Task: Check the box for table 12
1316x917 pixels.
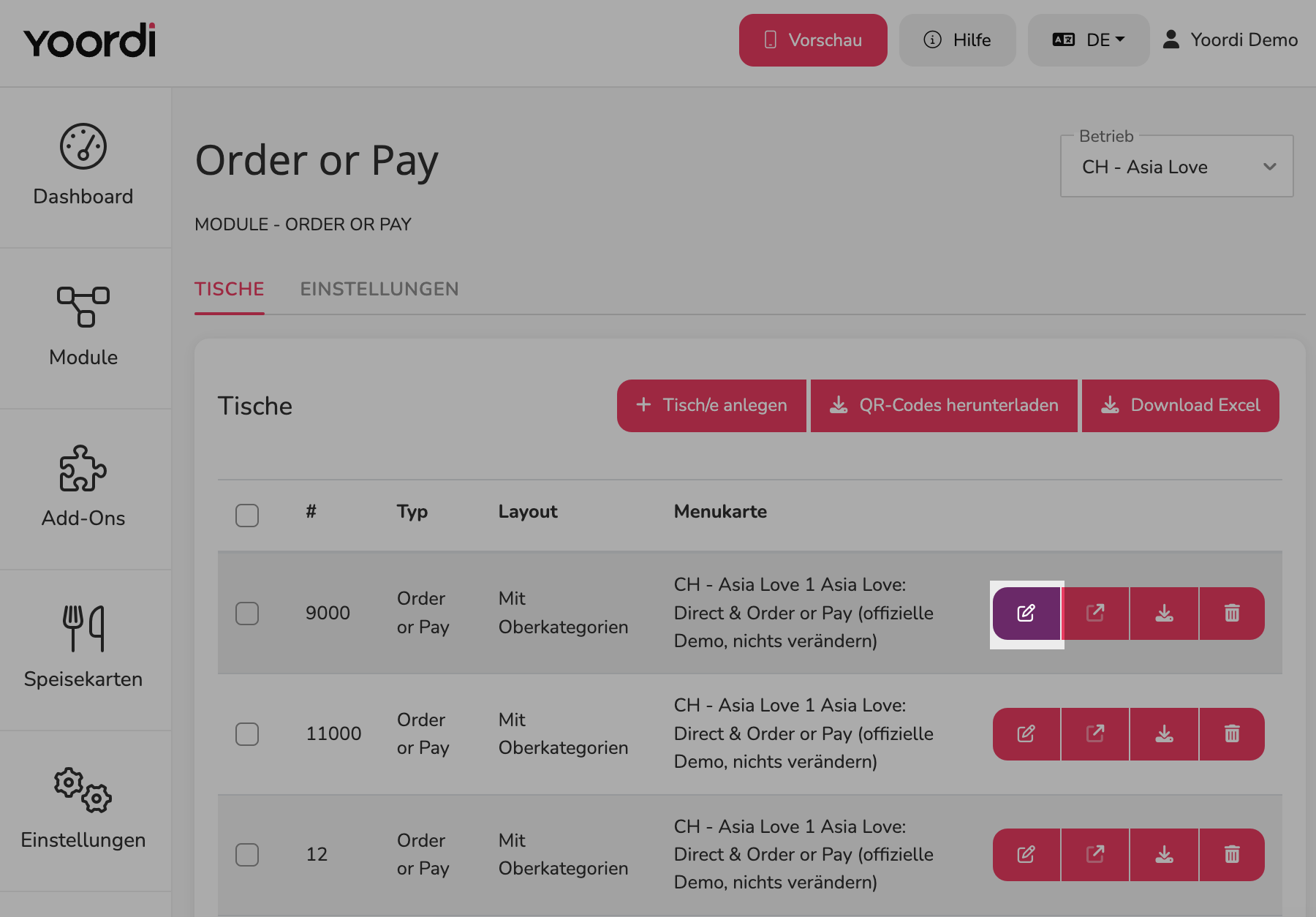Action: coord(247,855)
